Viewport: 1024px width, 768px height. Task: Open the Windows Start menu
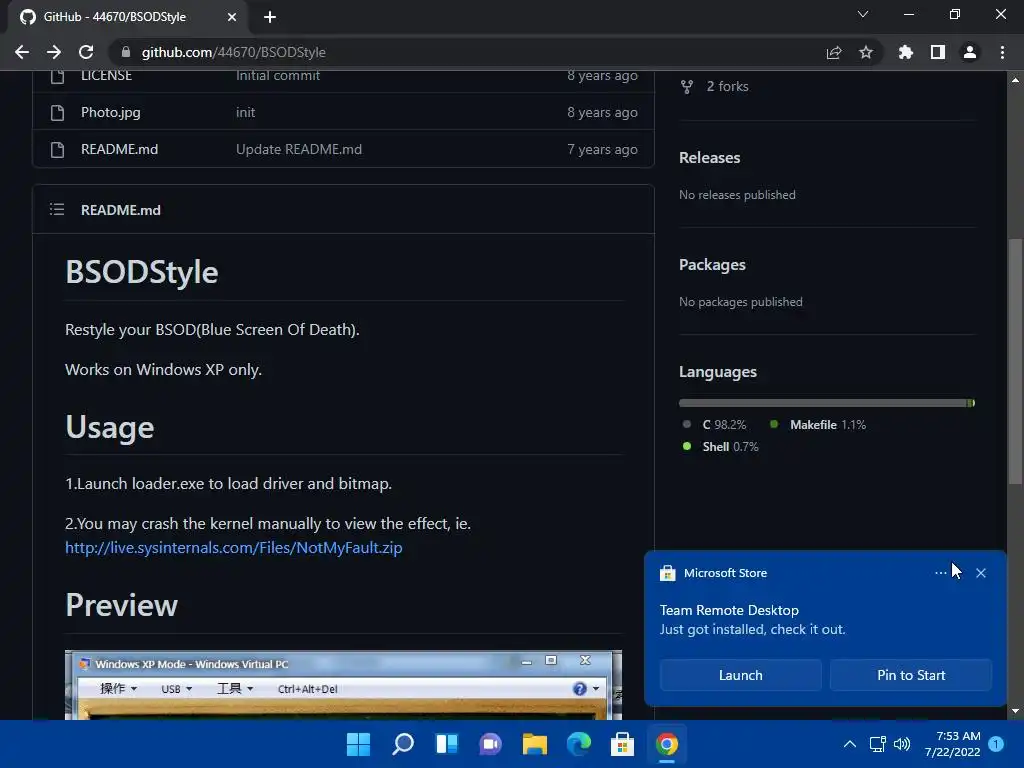[x=359, y=744]
